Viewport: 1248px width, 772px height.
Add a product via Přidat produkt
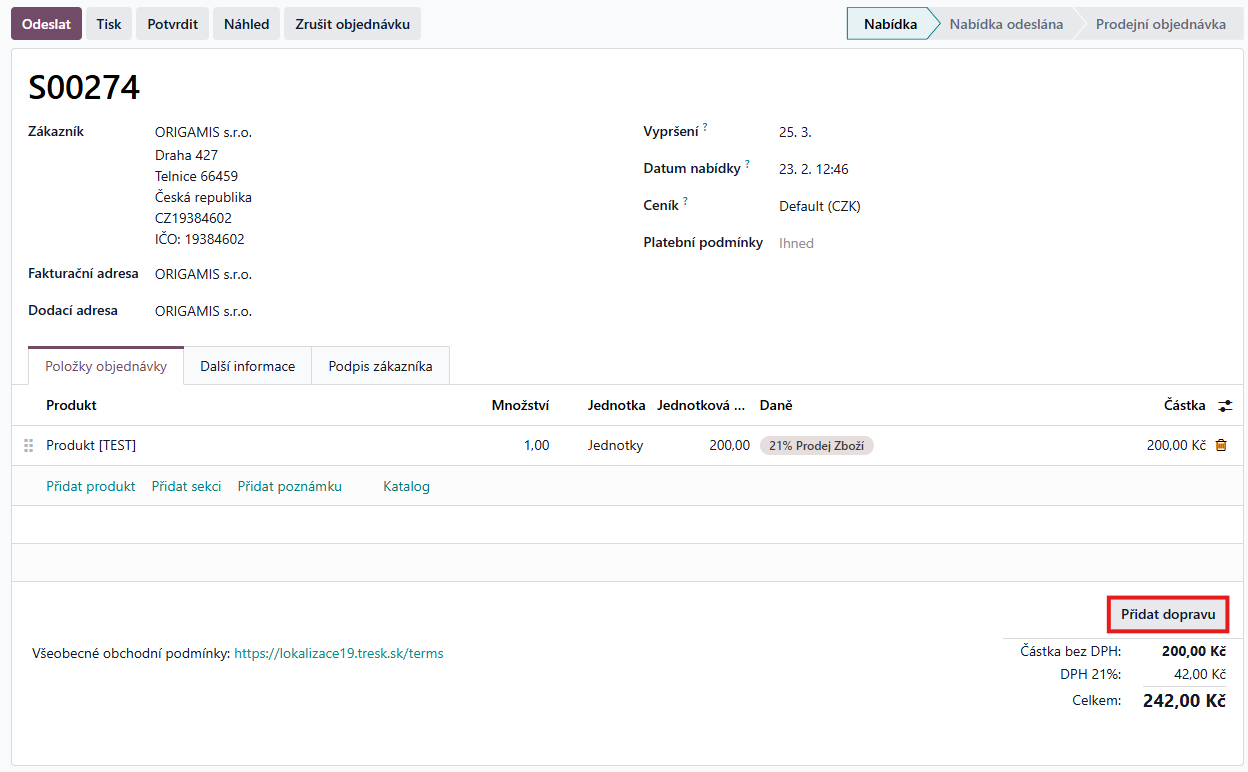coord(90,487)
